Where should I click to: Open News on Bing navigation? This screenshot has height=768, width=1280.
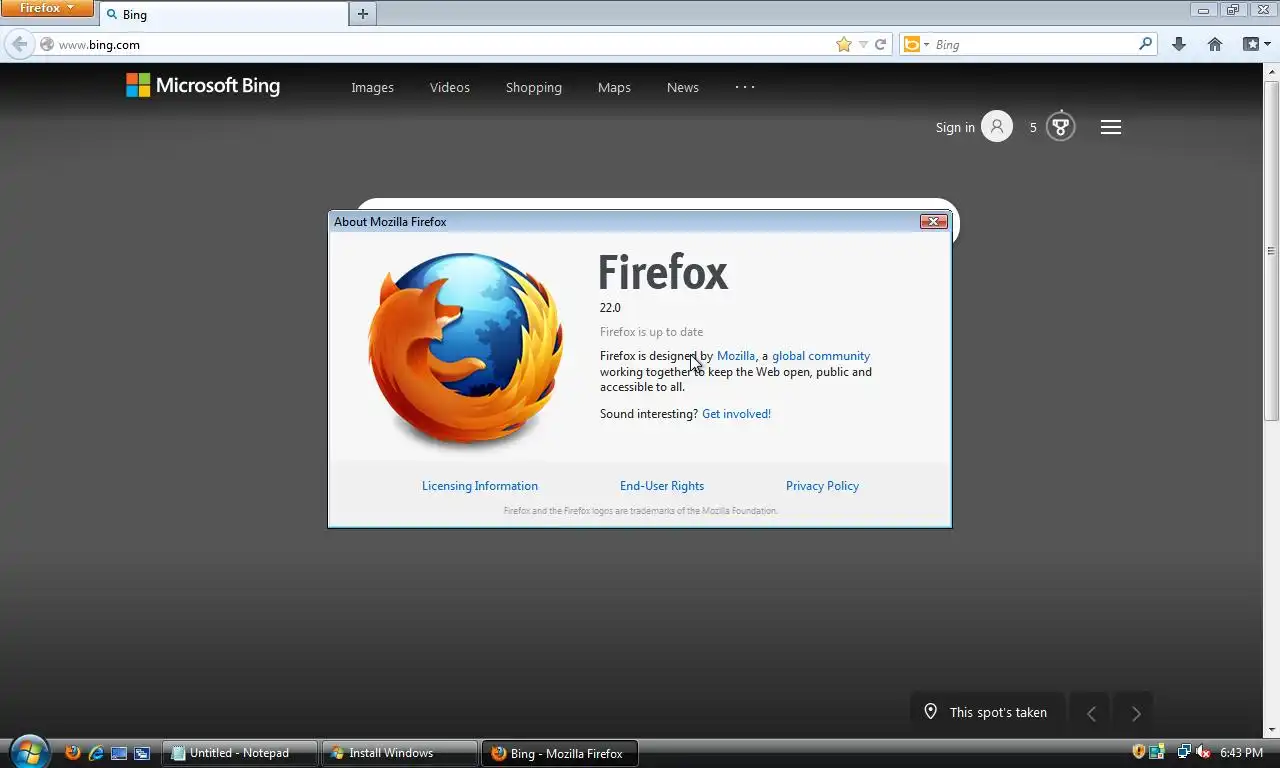tap(683, 87)
